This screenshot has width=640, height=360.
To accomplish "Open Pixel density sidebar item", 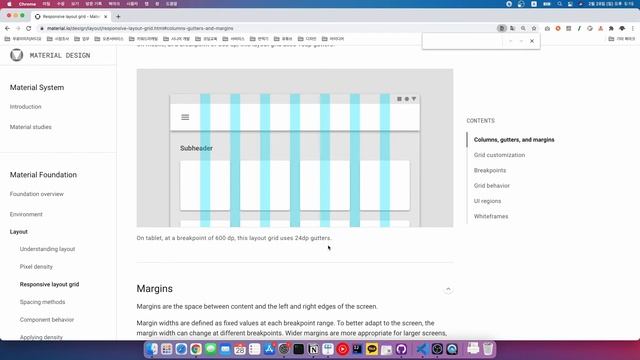I will tap(36, 267).
